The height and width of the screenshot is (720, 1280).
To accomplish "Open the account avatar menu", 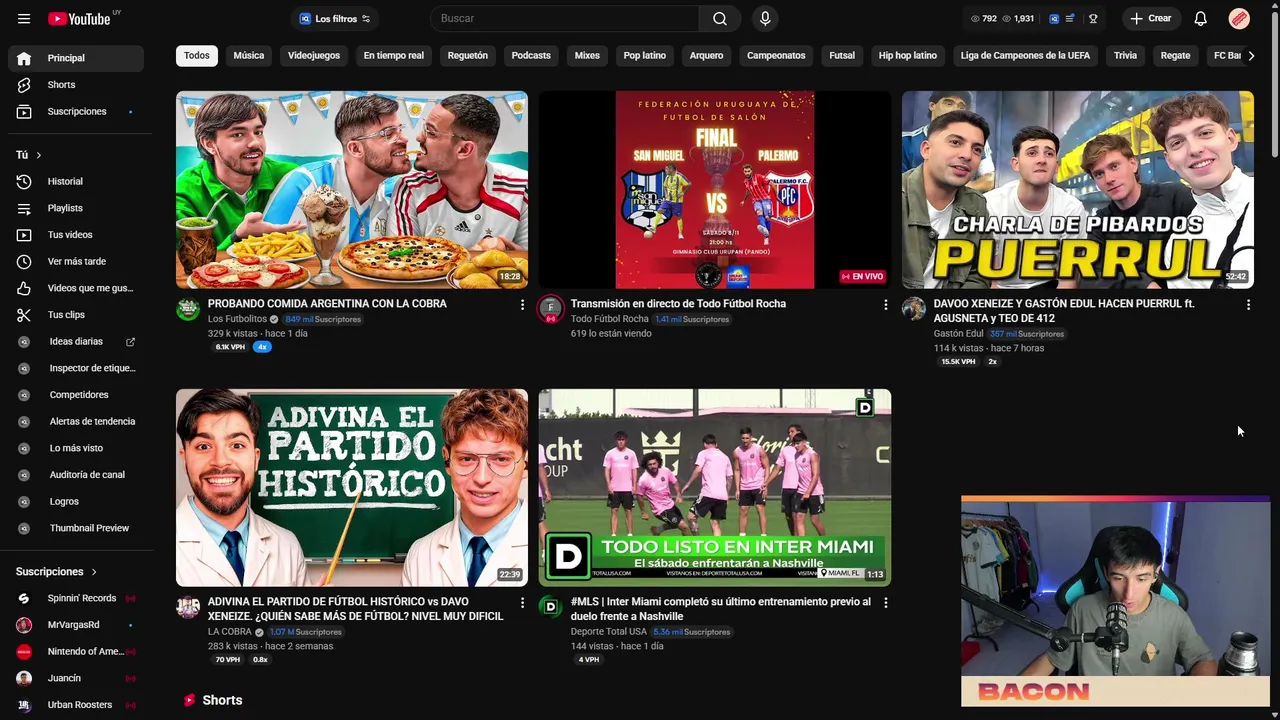I will [1239, 19].
